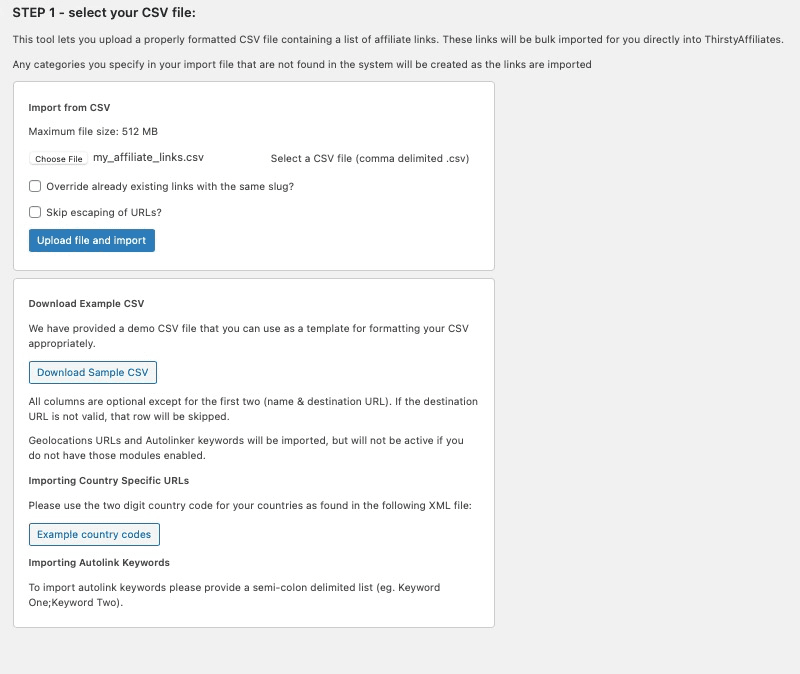Click the 'Importing Country Specific URLs' heading
The width and height of the screenshot is (800, 674).
coord(109,481)
